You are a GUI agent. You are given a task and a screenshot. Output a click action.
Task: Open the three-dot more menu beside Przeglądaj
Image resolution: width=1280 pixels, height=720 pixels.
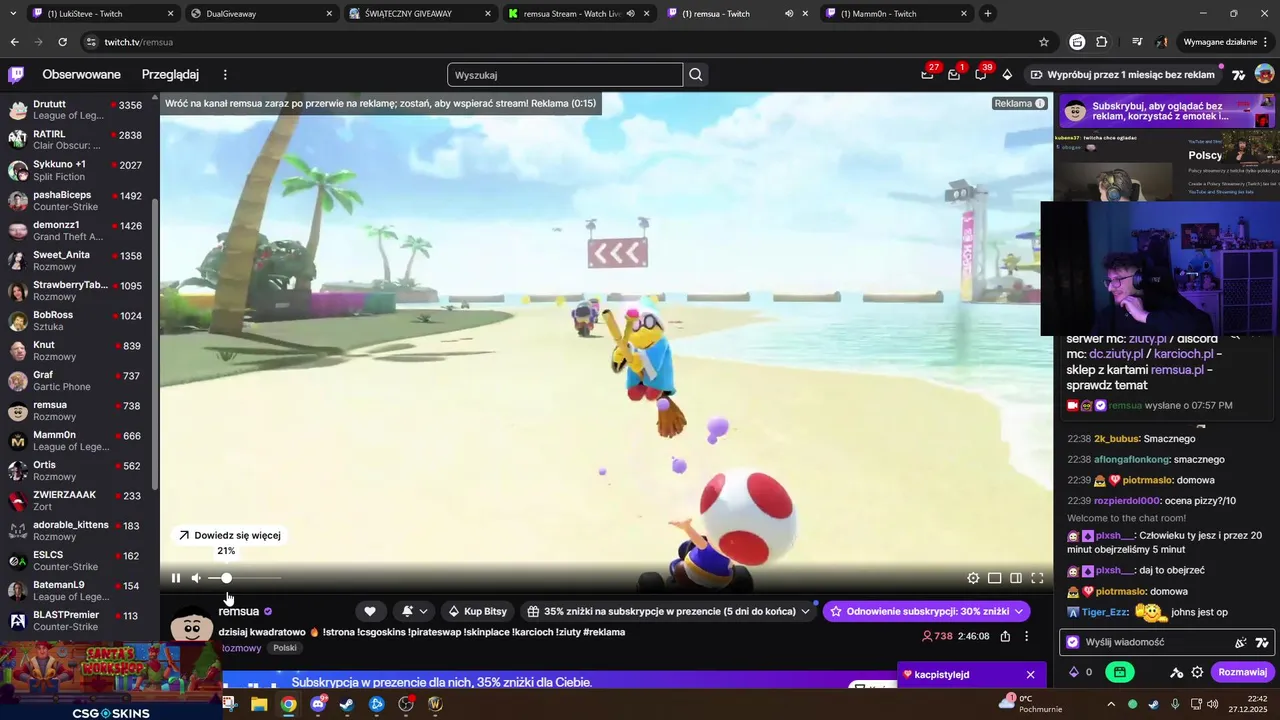tap(225, 74)
